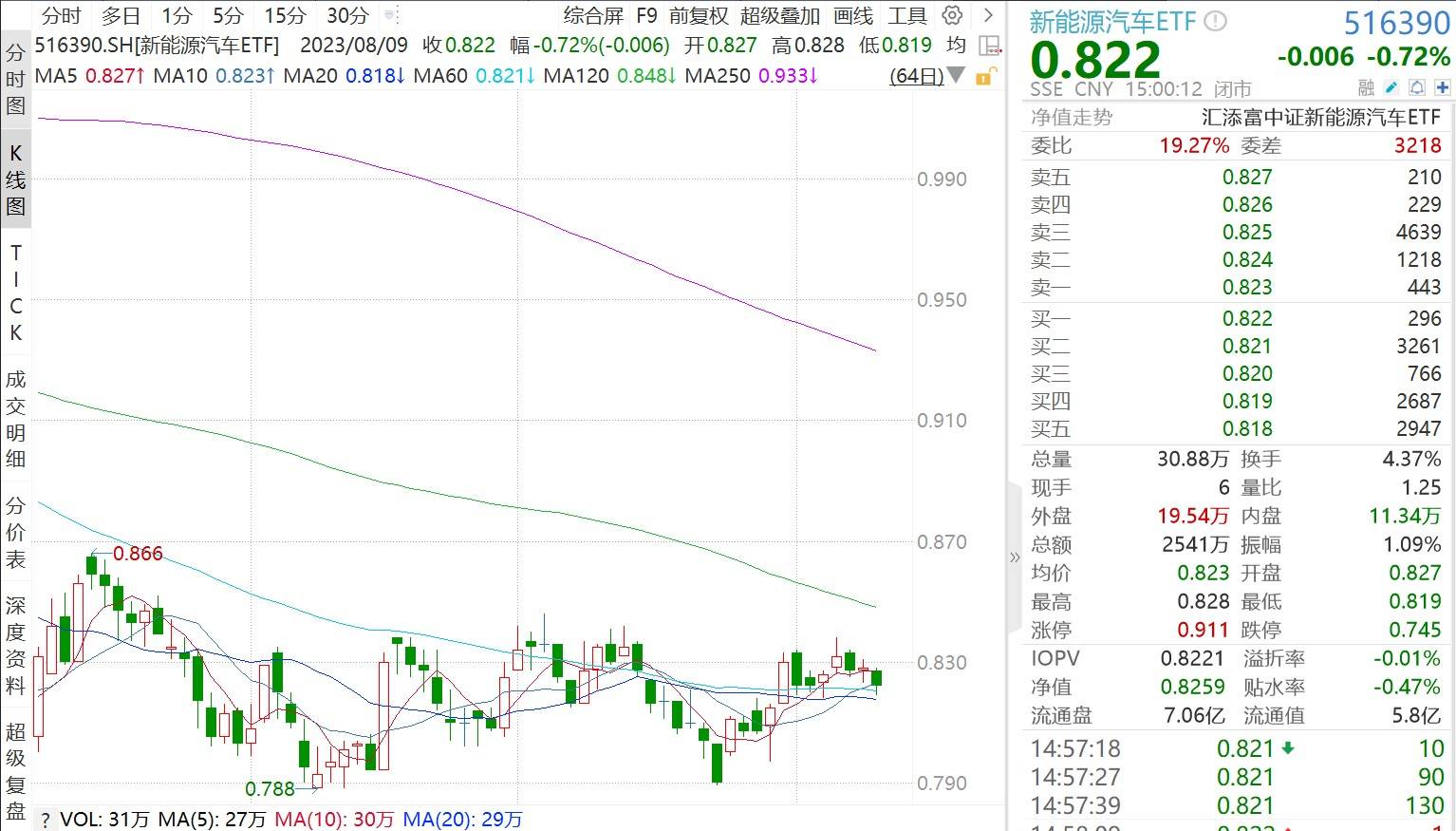This screenshot has width=1456, height=831.
Task: Open more time periods dropdown after 30分
Action: click(390, 15)
